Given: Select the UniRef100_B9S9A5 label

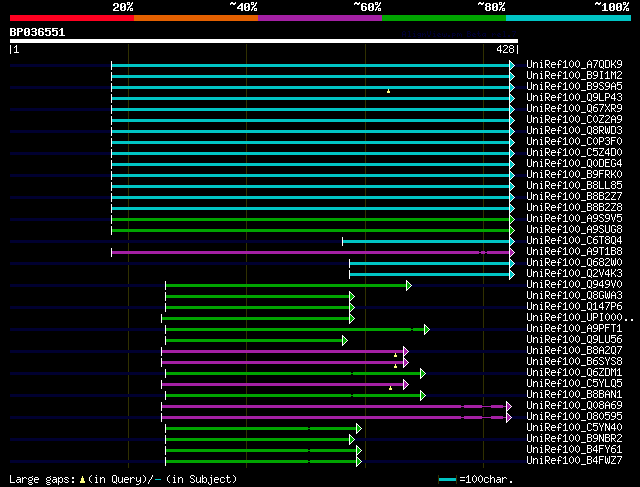Looking at the screenshot, I should coord(574,87).
